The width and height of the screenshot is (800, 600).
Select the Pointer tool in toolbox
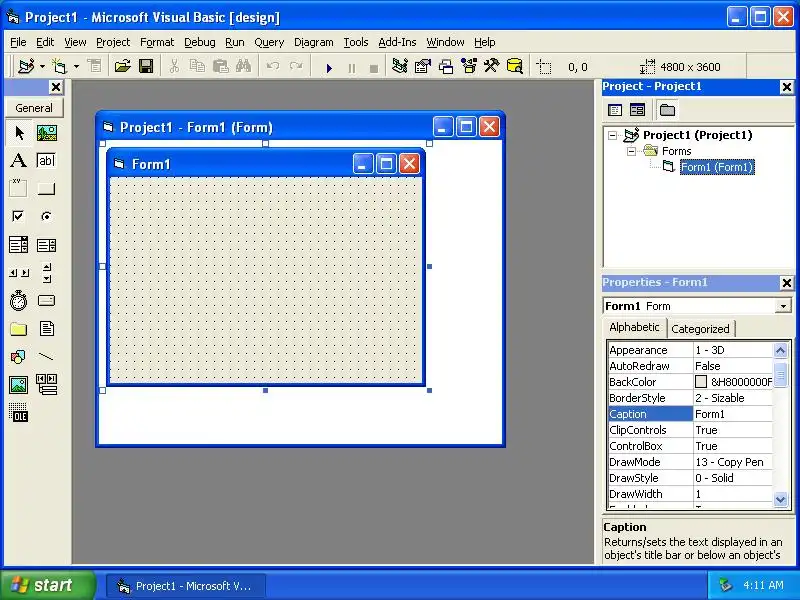click(x=19, y=133)
